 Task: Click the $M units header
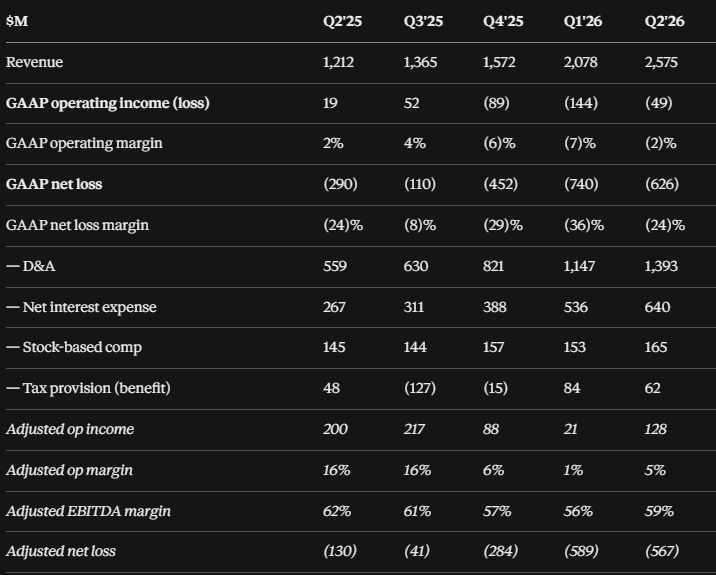pyautogui.click(x=17, y=21)
